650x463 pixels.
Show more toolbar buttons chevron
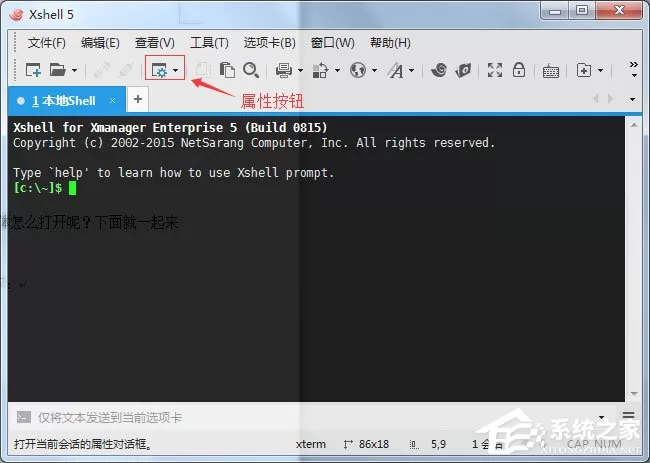coord(633,69)
